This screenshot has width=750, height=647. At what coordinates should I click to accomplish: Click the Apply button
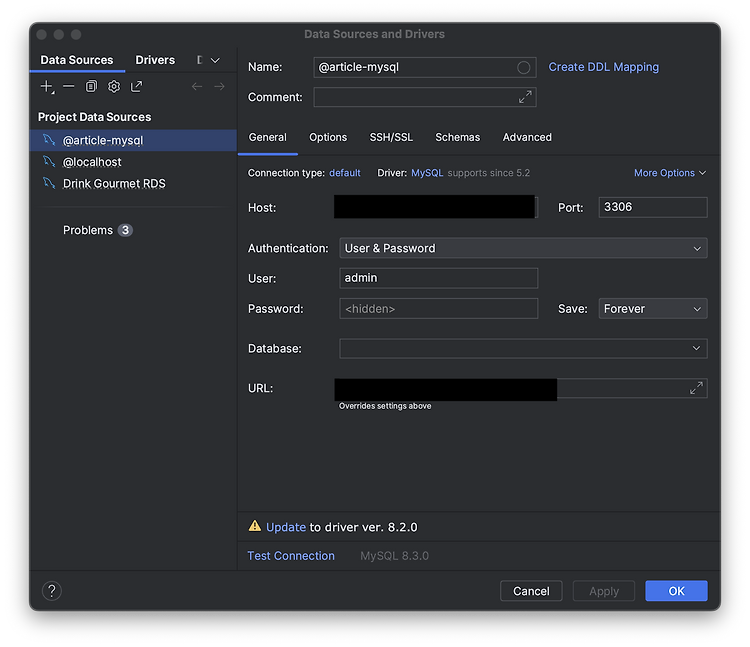tap(604, 591)
